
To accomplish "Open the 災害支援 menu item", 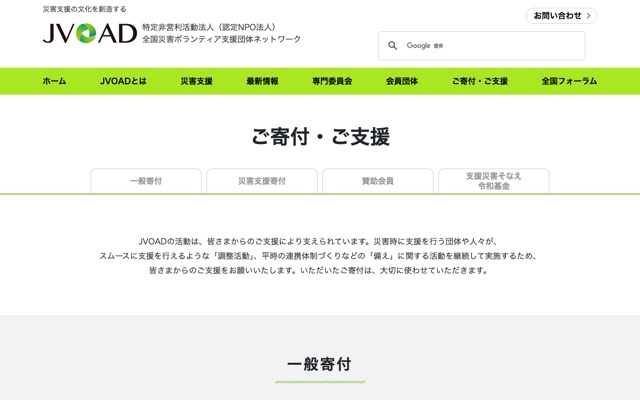I will [196, 81].
